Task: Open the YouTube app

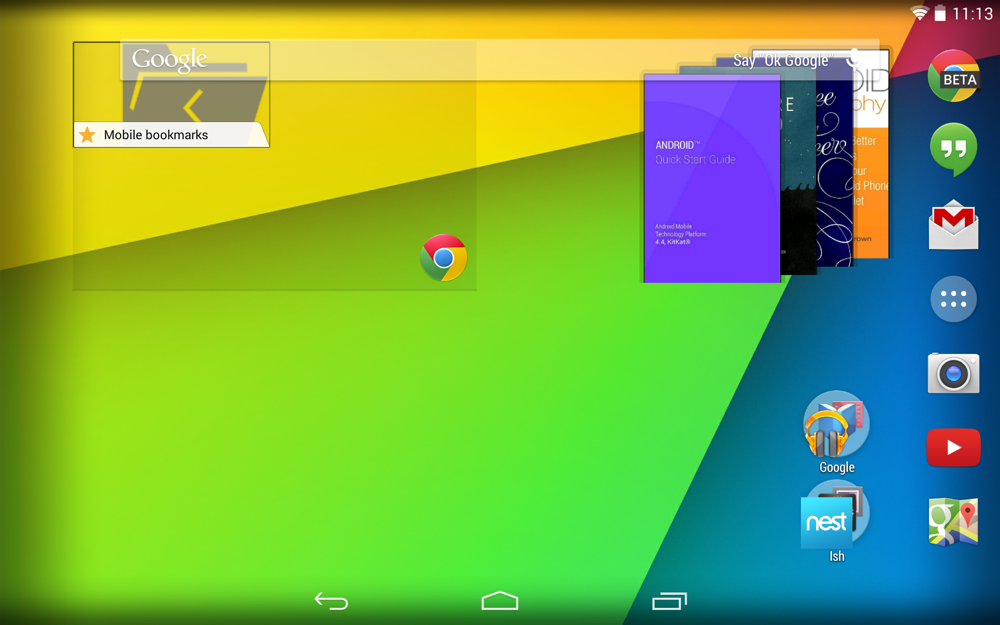Action: pos(953,448)
